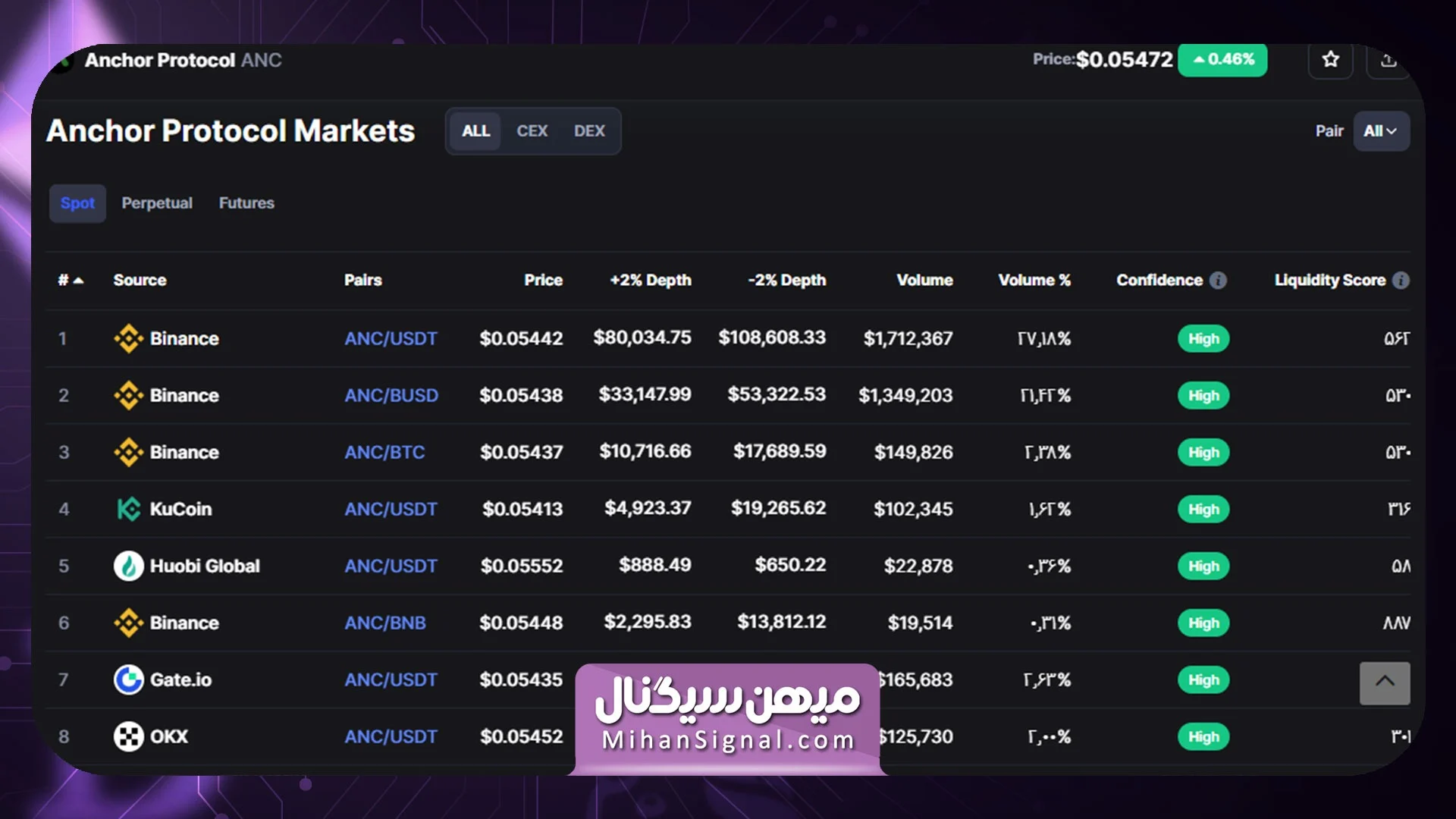Open ANC/USDT pair on Gate.io
This screenshot has height=819, width=1456.
(x=391, y=680)
